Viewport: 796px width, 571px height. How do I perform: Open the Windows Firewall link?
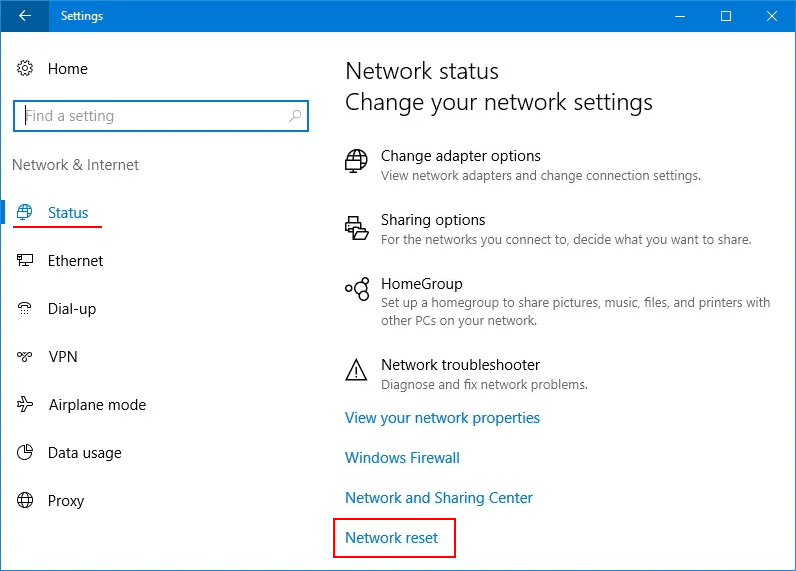402,458
